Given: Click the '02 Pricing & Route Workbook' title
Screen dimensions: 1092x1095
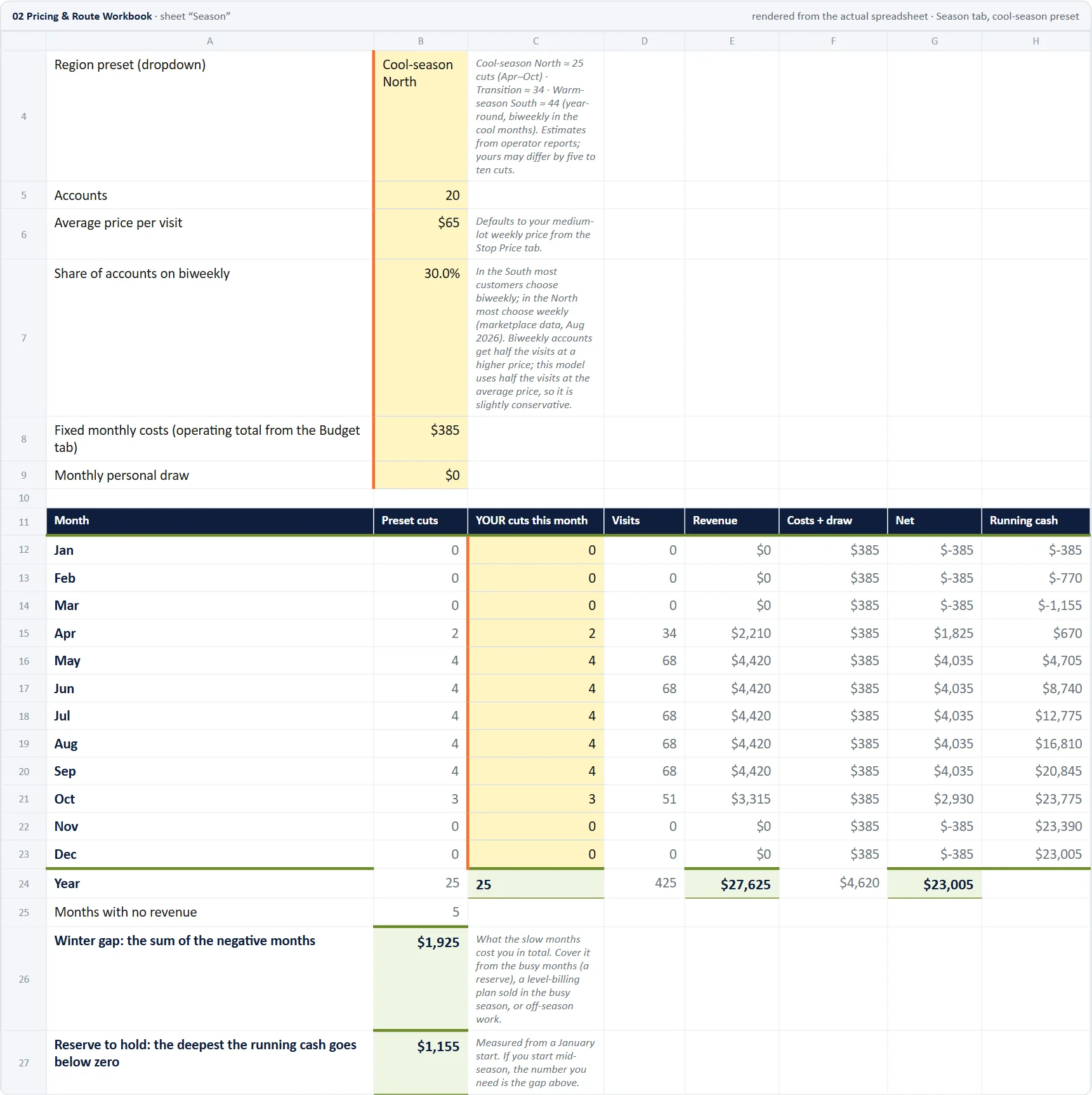Looking at the screenshot, I should point(82,16).
